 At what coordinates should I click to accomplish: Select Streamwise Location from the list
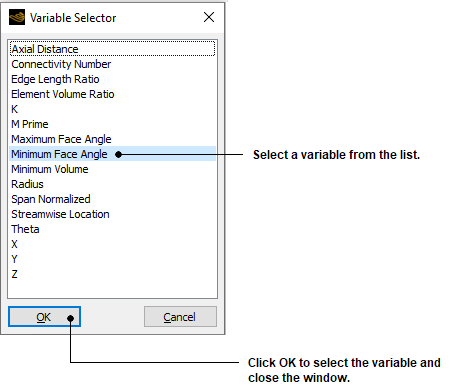click(112, 214)
